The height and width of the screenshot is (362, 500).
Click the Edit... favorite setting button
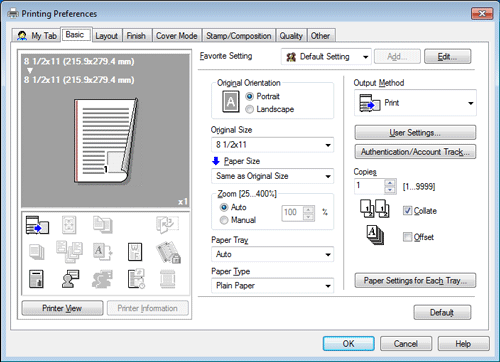pyautogui.click(x=447, y=57)
